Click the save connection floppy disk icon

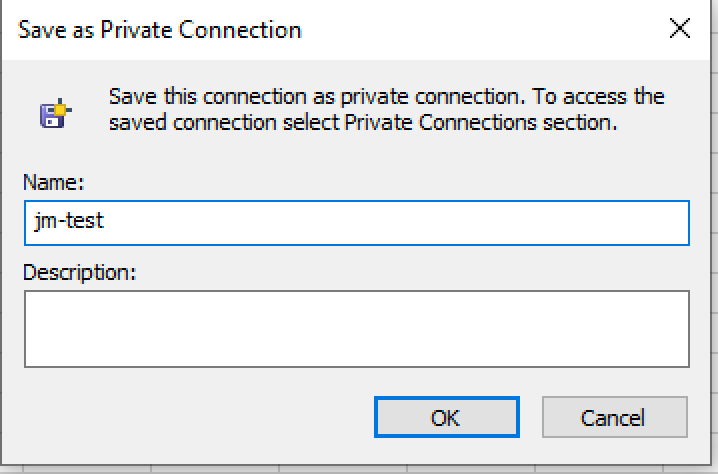pos(55,113)
